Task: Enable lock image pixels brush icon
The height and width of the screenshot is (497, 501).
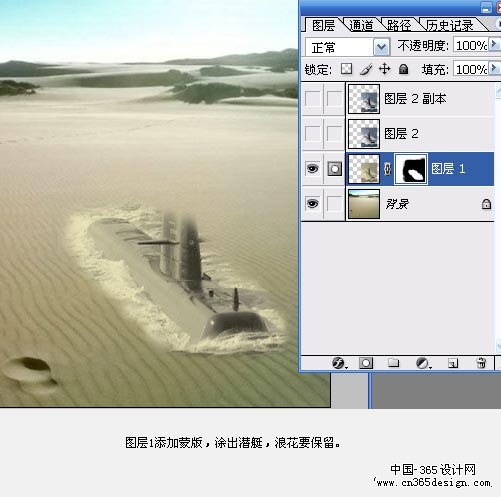Action: pyautogui.click(x=366, y=69)
